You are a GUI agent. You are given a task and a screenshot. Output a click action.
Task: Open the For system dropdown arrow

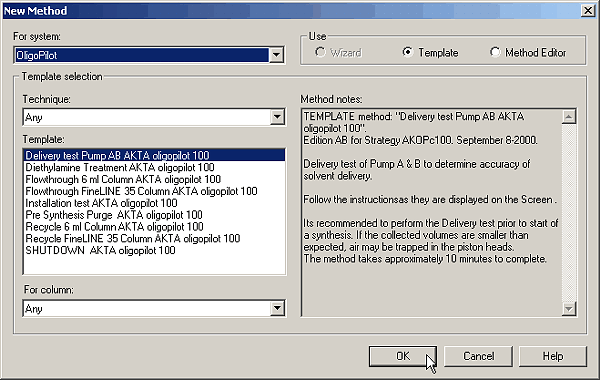pyautogui.click(x=276, y=55)
